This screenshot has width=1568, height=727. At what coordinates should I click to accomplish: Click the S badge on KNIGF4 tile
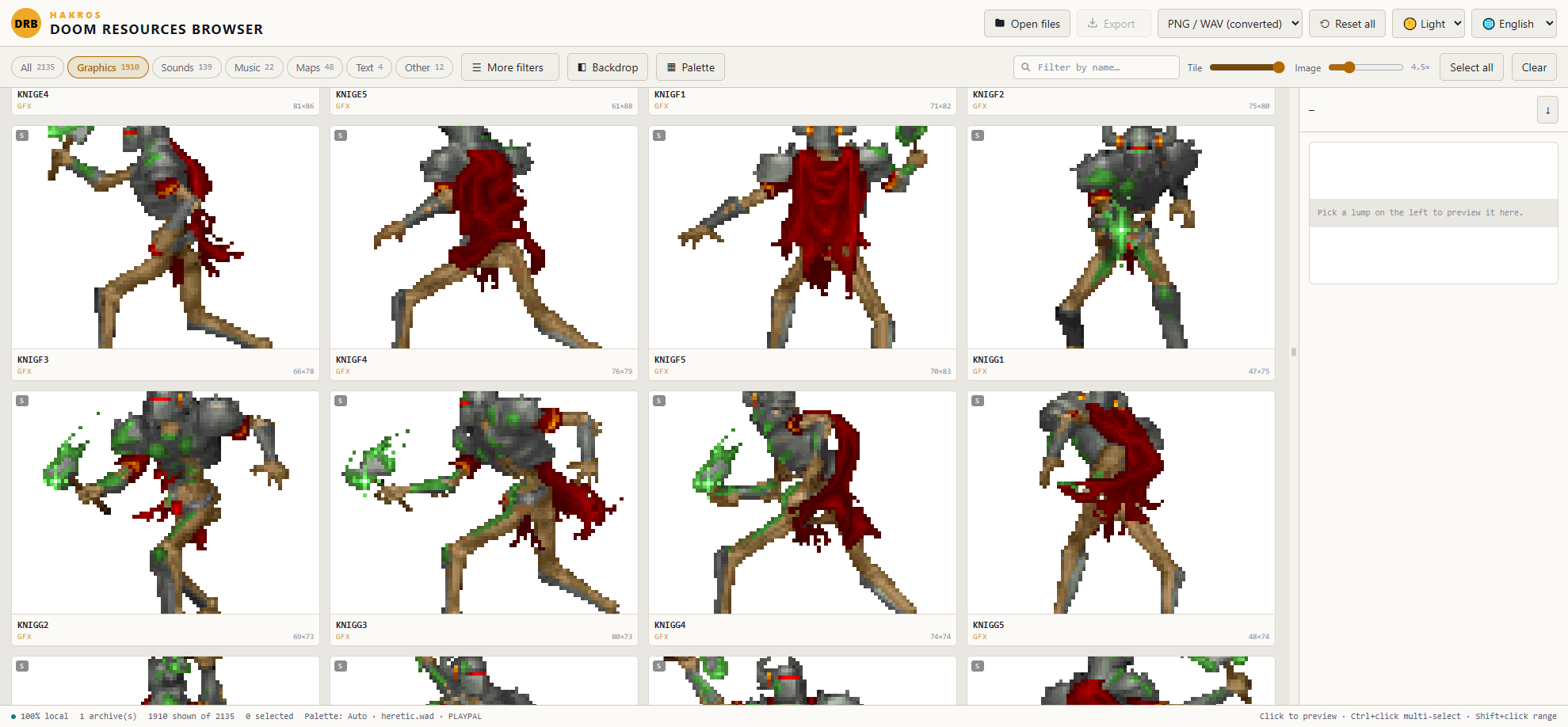pos(341,135)
